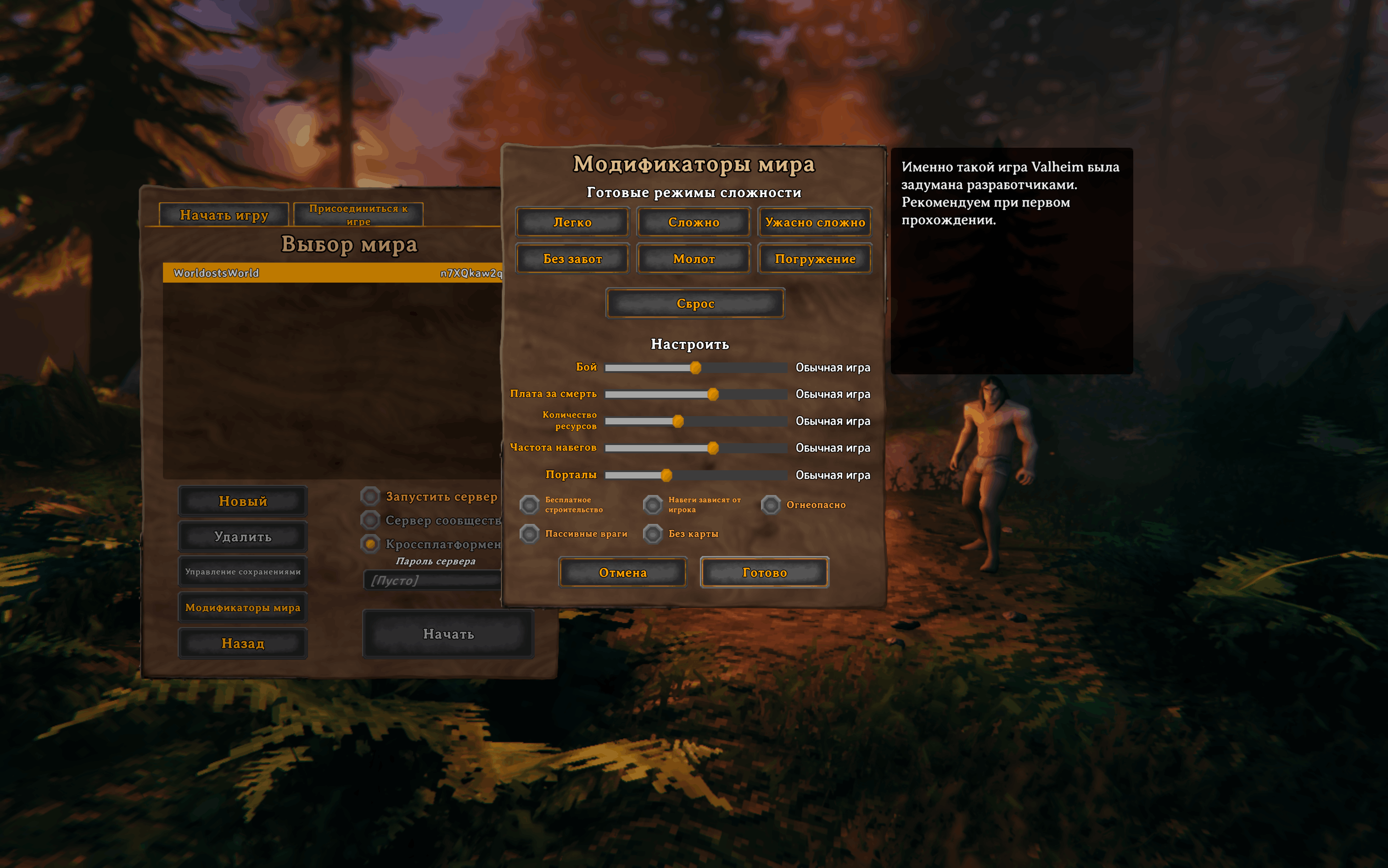
Task: Toggle the Пассивные враги option
Action: tap(530, 534)
